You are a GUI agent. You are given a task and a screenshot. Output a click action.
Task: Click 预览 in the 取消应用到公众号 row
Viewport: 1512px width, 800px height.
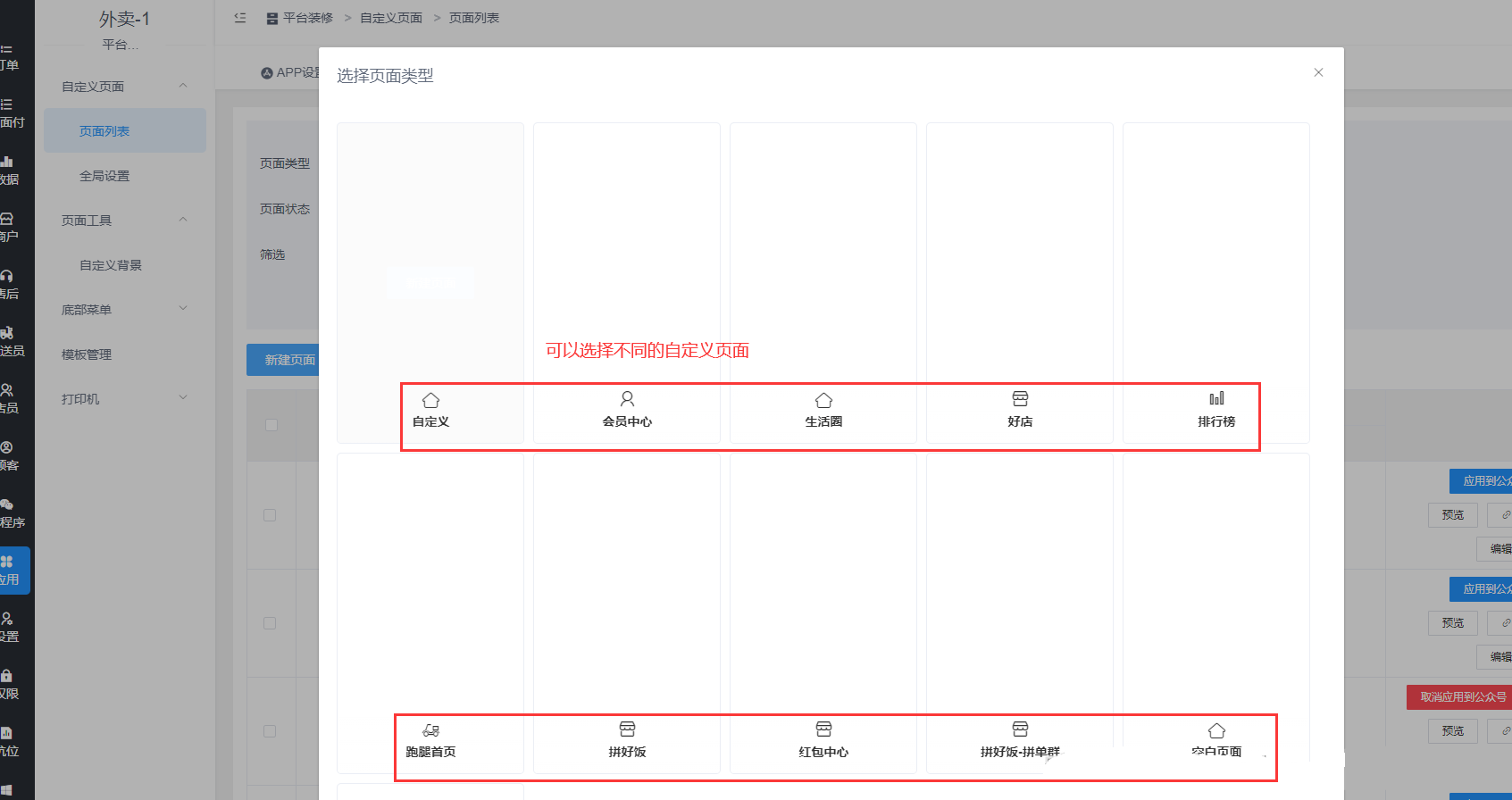(1453, 731)
